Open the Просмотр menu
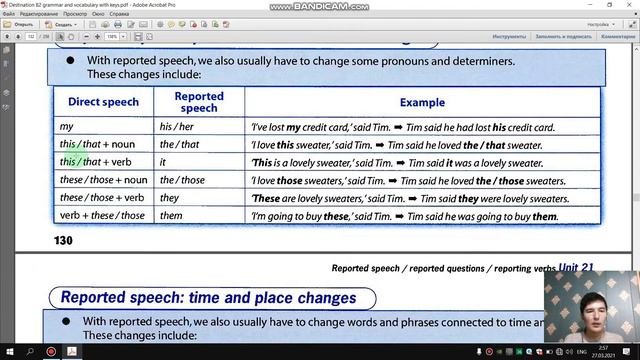The height and width of the screenshot is (360, 640). click(75, 14)
